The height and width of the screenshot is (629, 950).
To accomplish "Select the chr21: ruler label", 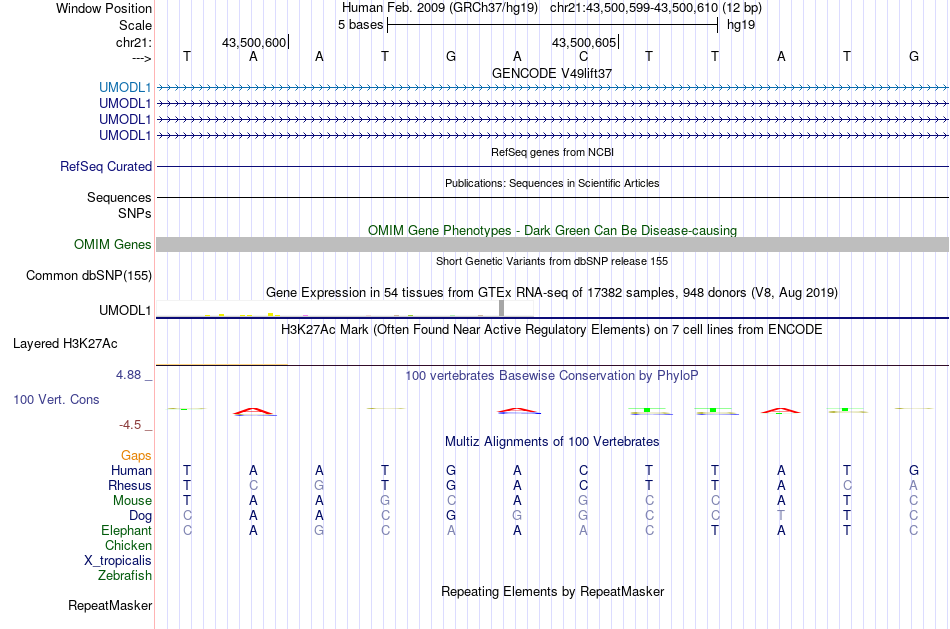I will coord(134,42).
